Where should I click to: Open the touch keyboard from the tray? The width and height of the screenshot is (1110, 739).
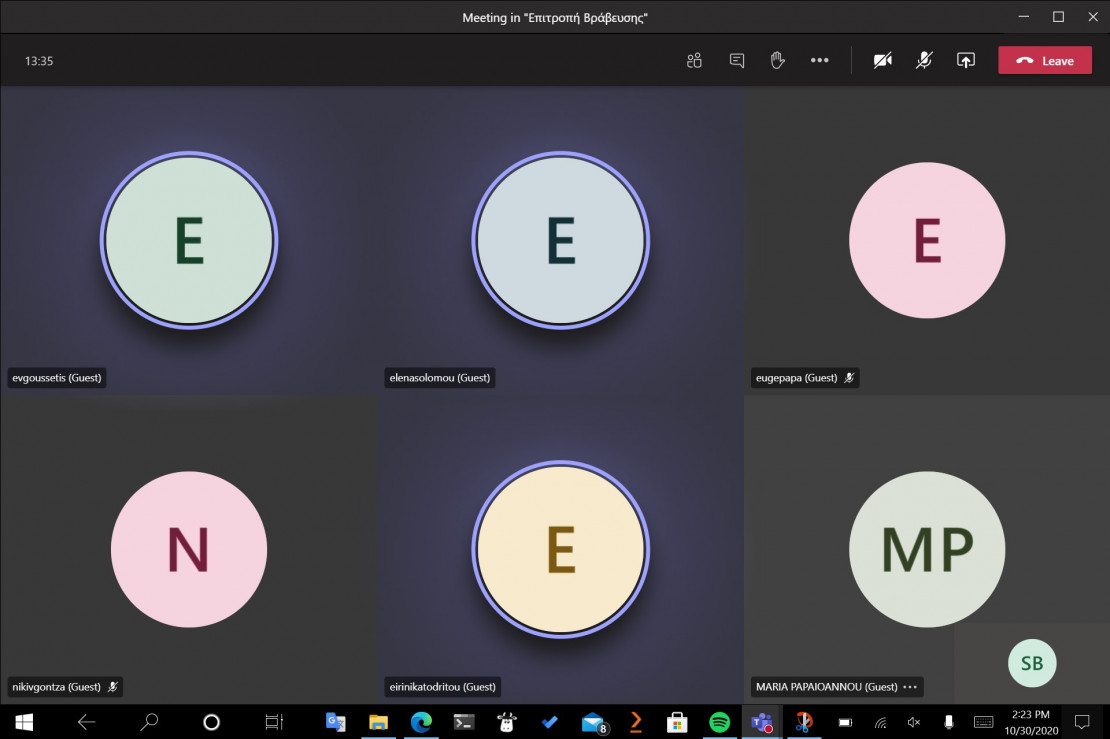[x=983, y=722]
